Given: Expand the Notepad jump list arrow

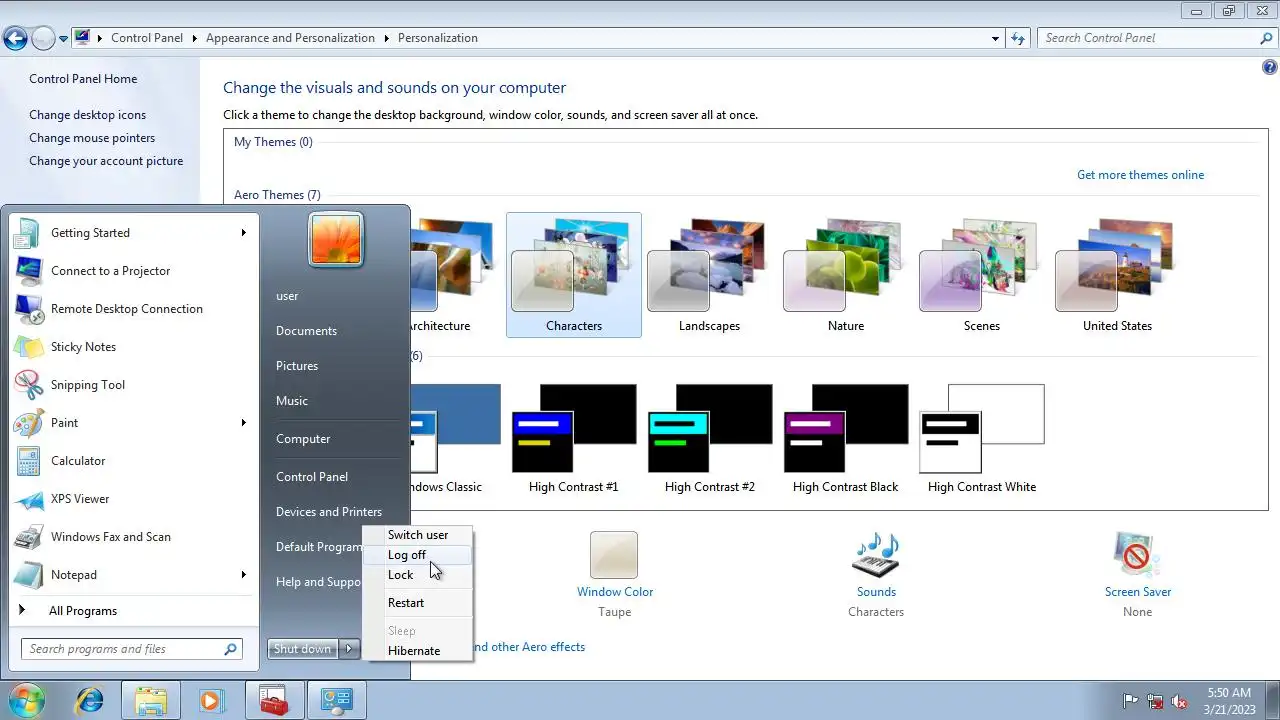Looking at the screenshot, I should [243, 575].
